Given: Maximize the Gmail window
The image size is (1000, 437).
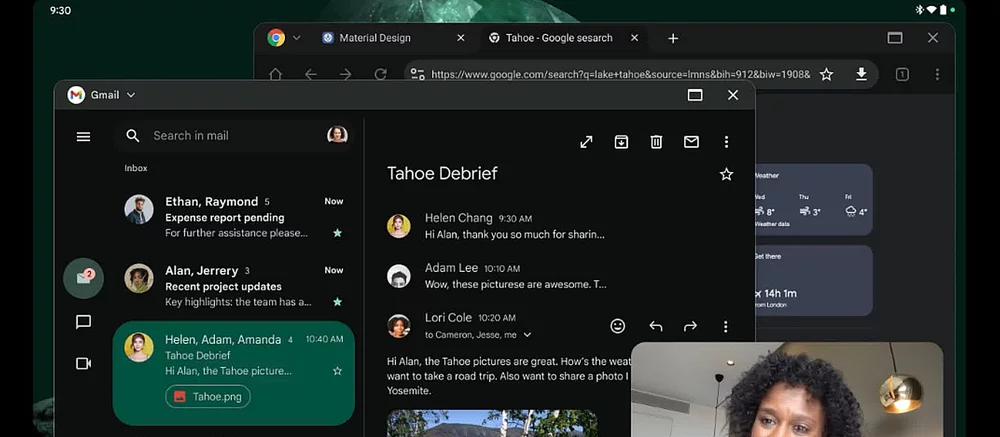Looking at the screenshot, I should pos(695,95).
